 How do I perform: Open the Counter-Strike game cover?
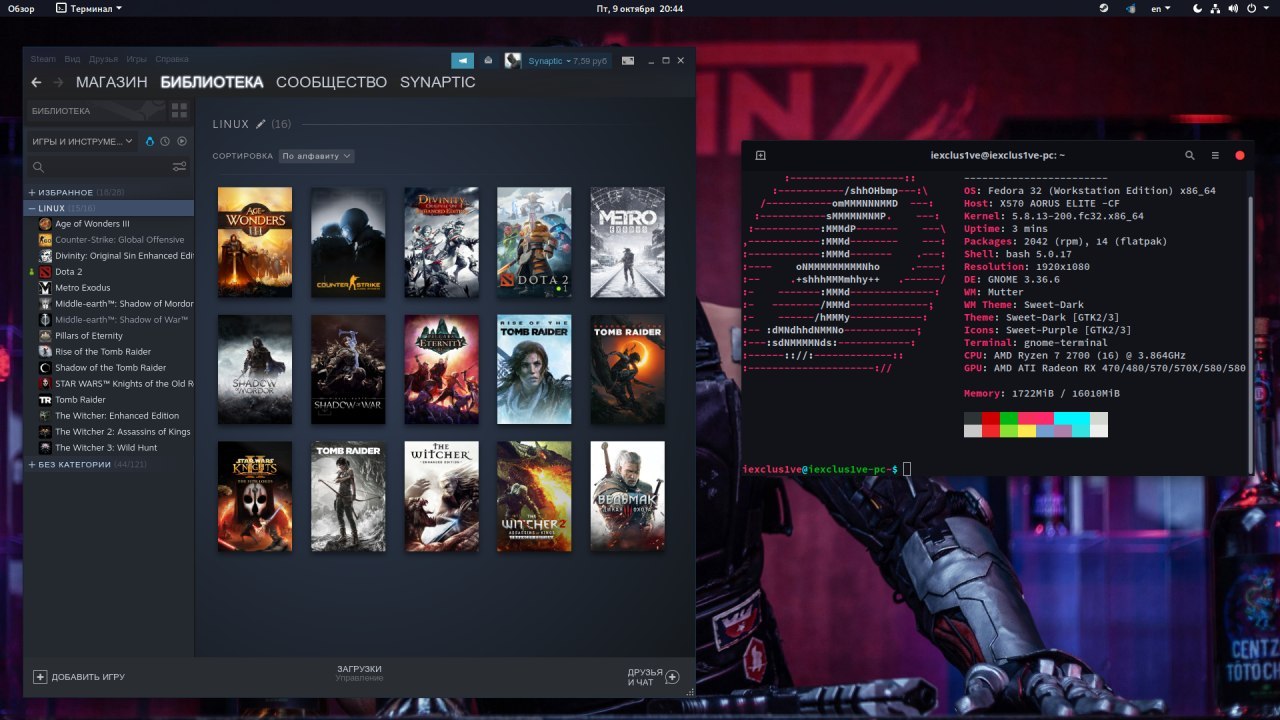(348, 242)
